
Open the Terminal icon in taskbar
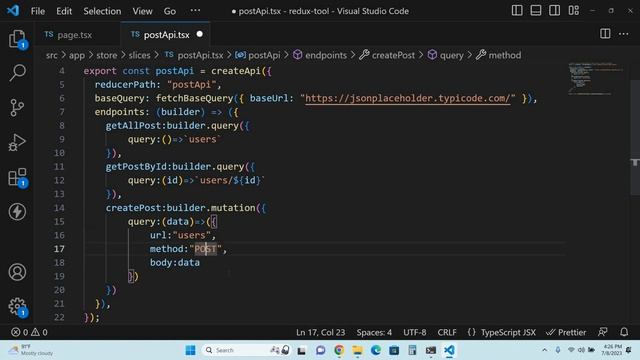(431, 350)
